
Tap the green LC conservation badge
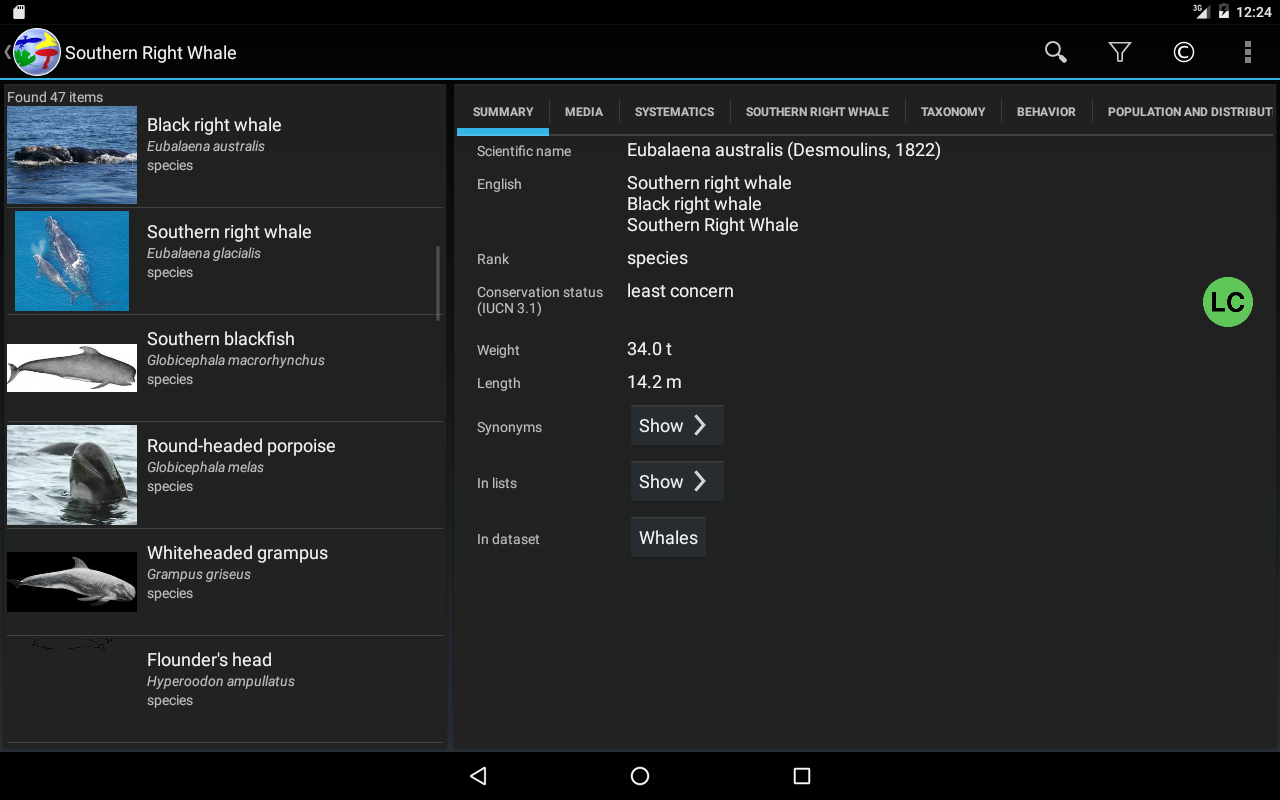[1228, 302]
